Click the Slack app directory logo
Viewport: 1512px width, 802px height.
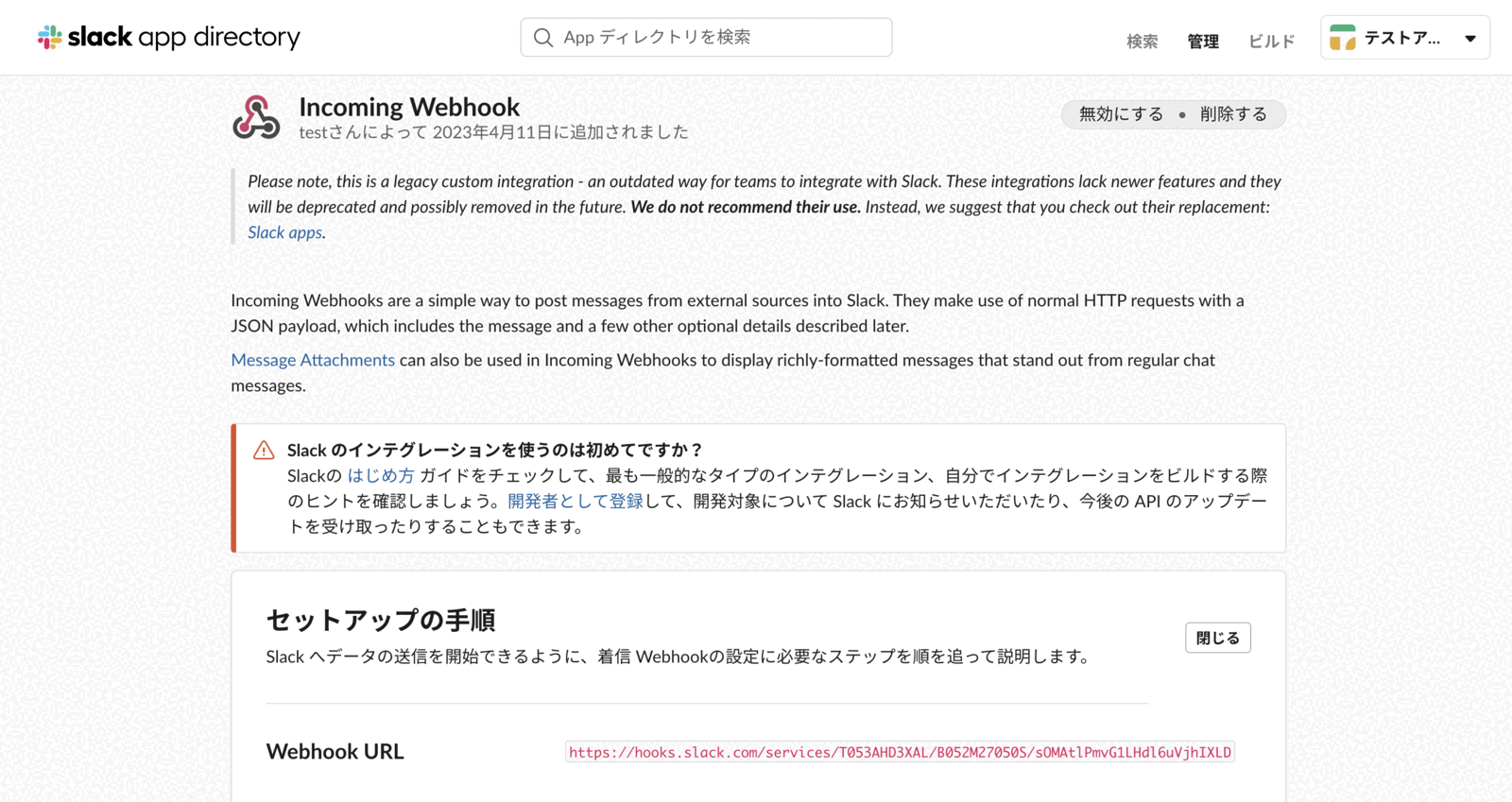[169, 37]
